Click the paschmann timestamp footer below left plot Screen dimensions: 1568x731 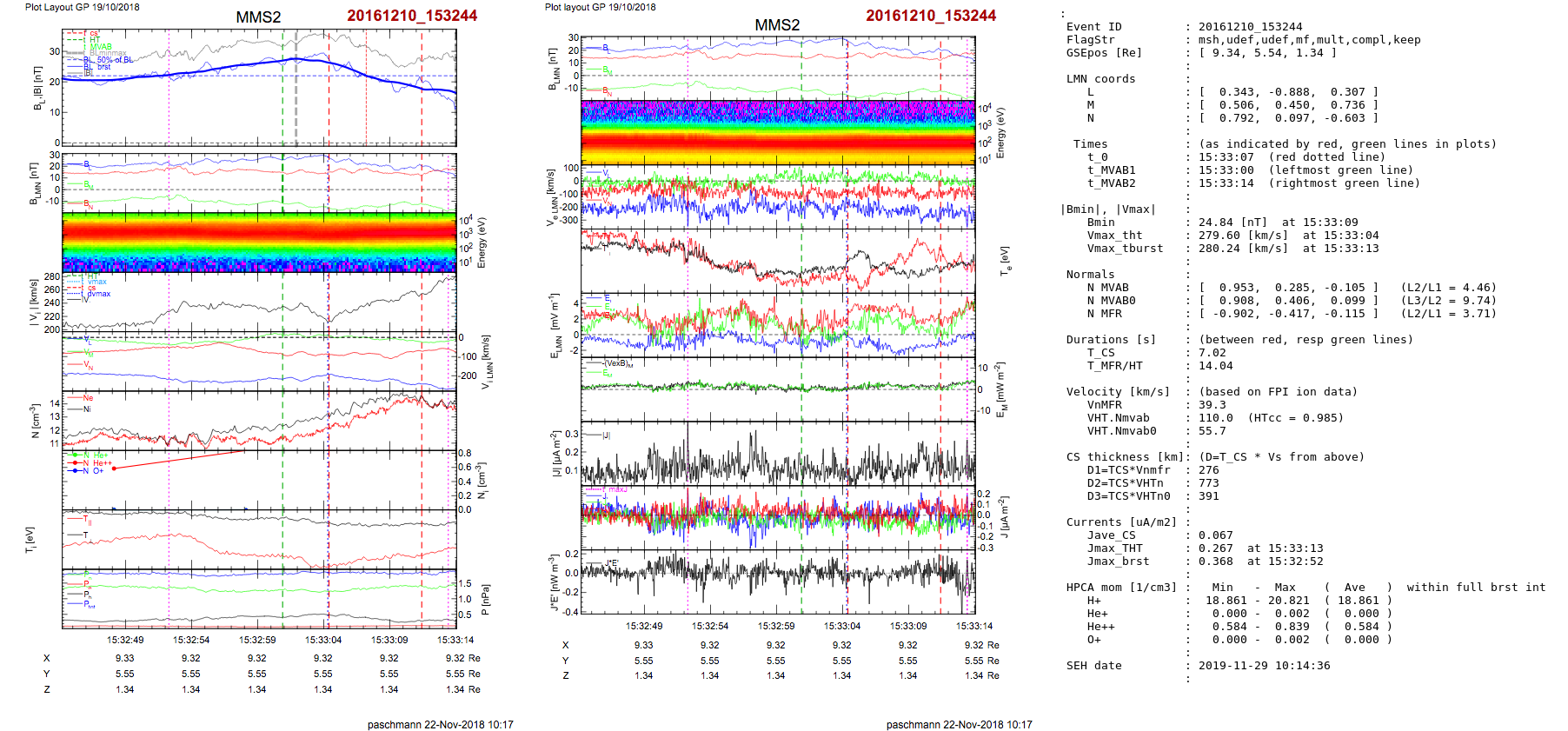coord(440,724)
